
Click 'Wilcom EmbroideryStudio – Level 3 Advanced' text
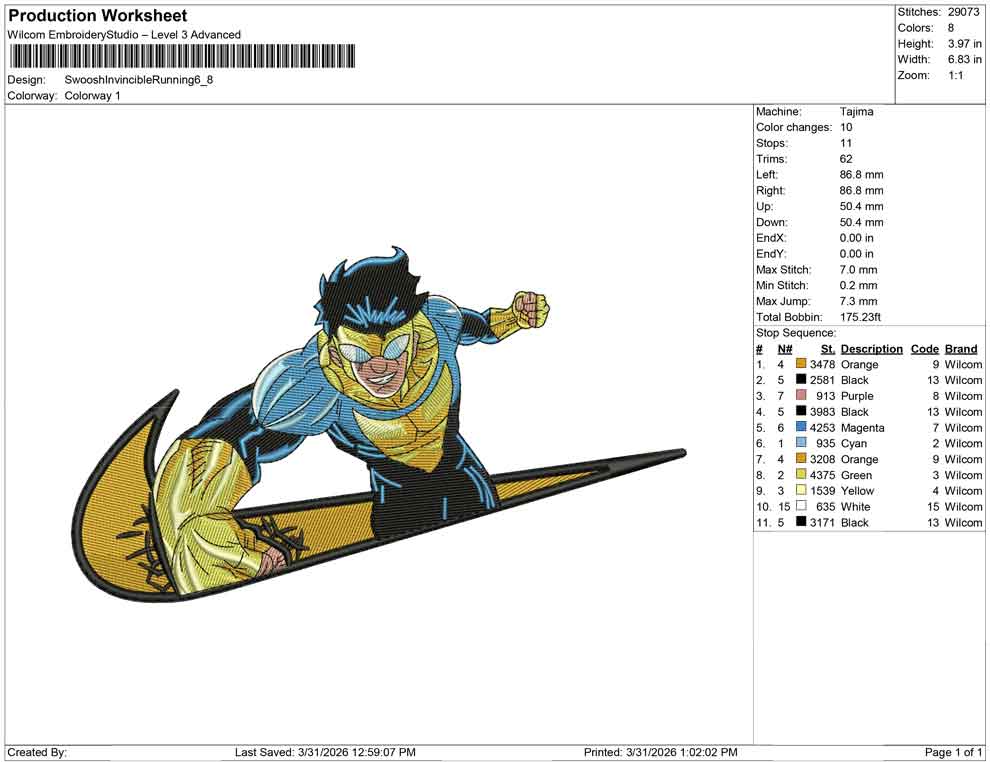point(124,35)
